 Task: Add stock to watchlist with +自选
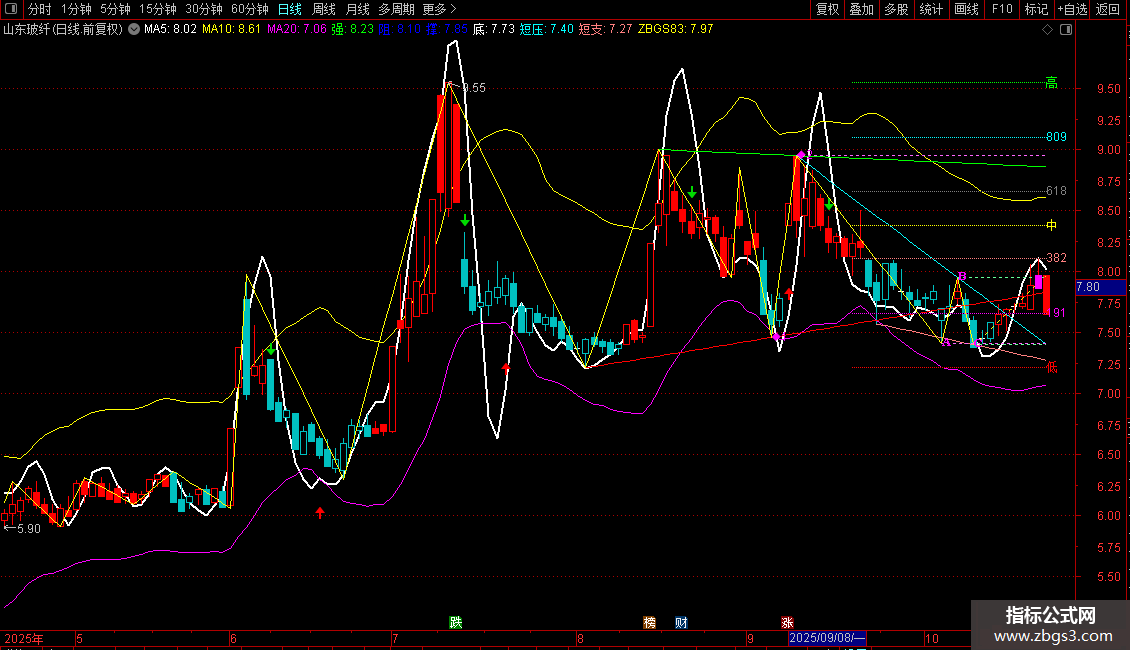tap(1071, 10)
